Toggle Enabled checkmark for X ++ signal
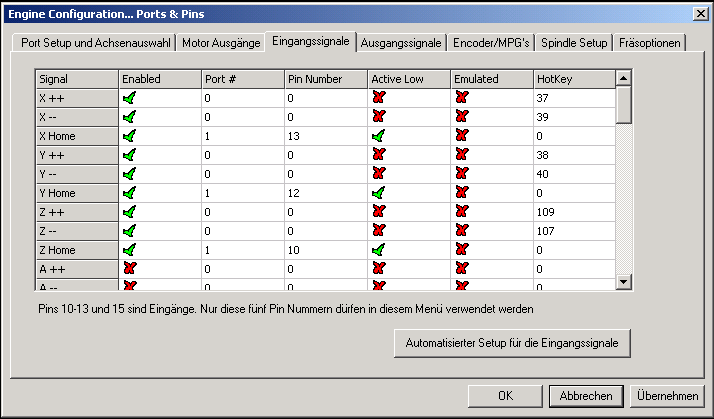The height and width of the screenshot is (419, 714). pyautogui.click(x=130, y=98)
